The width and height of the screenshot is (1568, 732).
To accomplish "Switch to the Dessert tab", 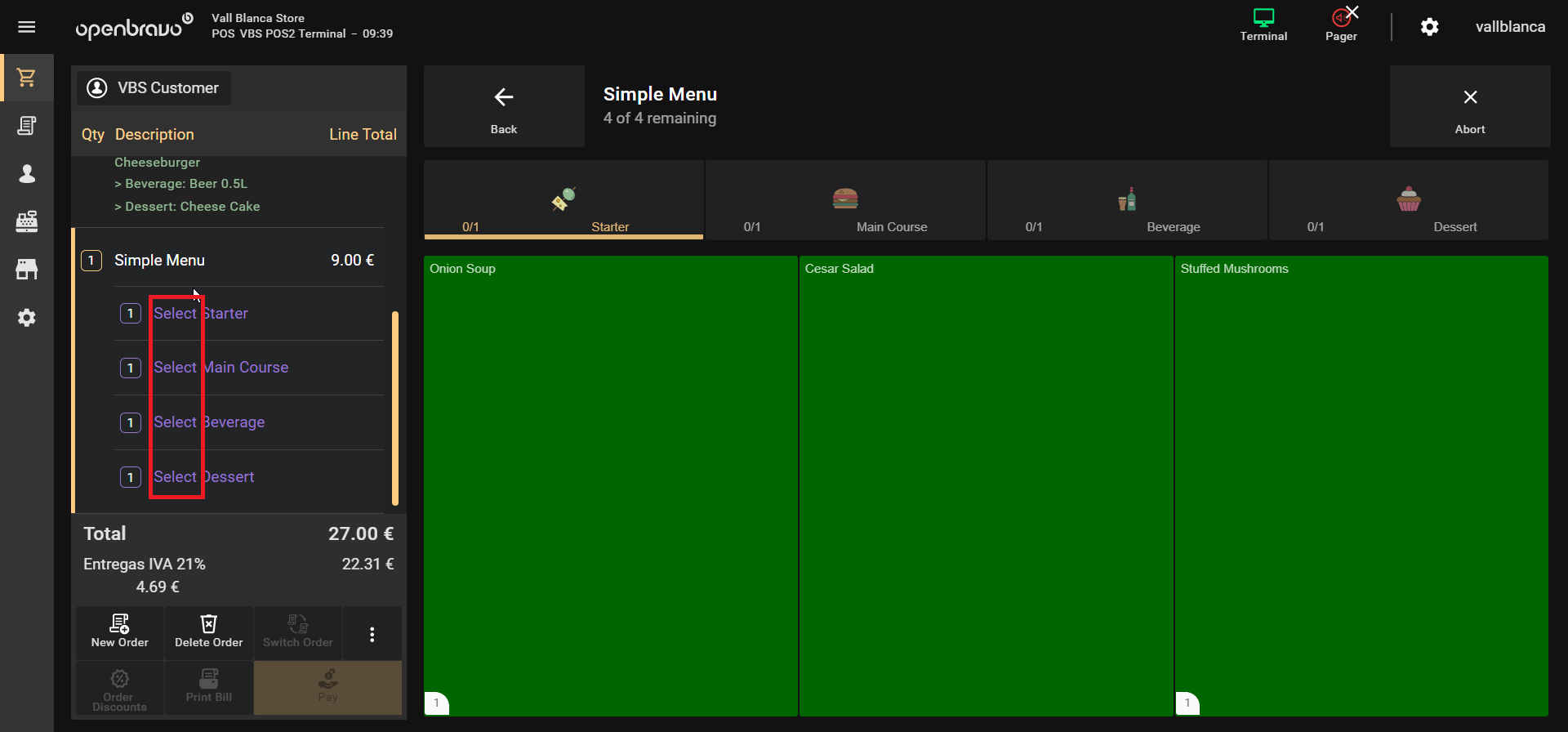I will coord(1409,200).
